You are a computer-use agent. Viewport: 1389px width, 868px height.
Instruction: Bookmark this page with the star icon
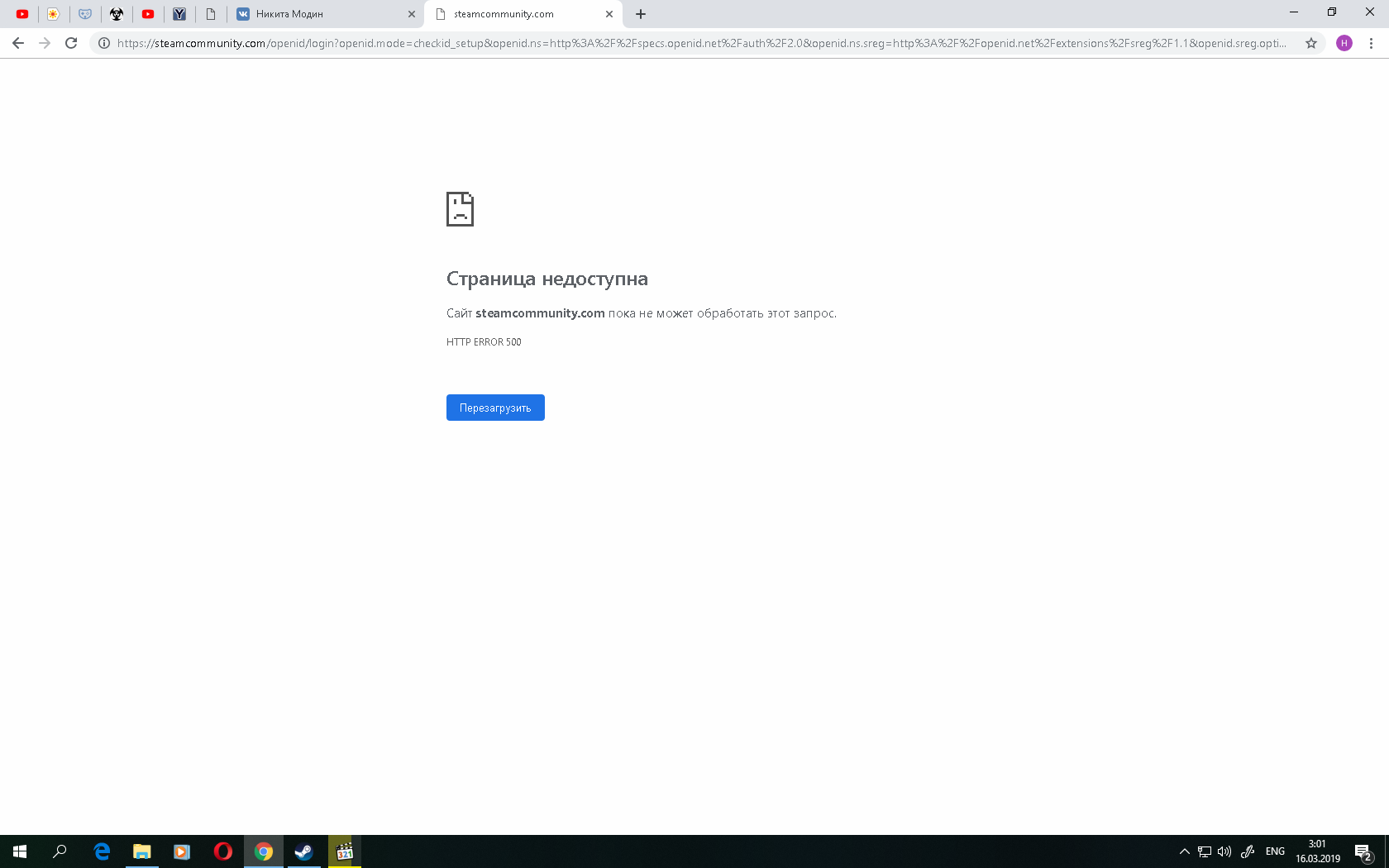click(x=1311, y=43)
